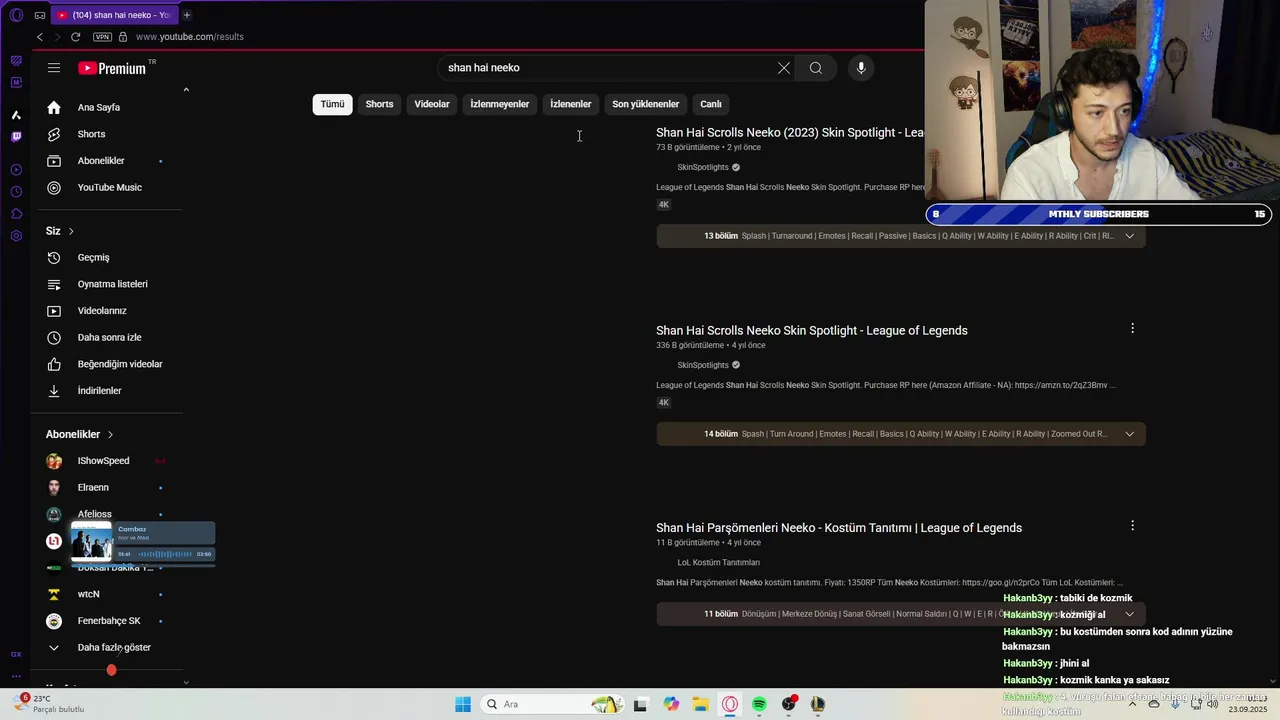Start voice search with the microphone
Viewport: 1280px width, 720px height.
click(x=861, y=68)
